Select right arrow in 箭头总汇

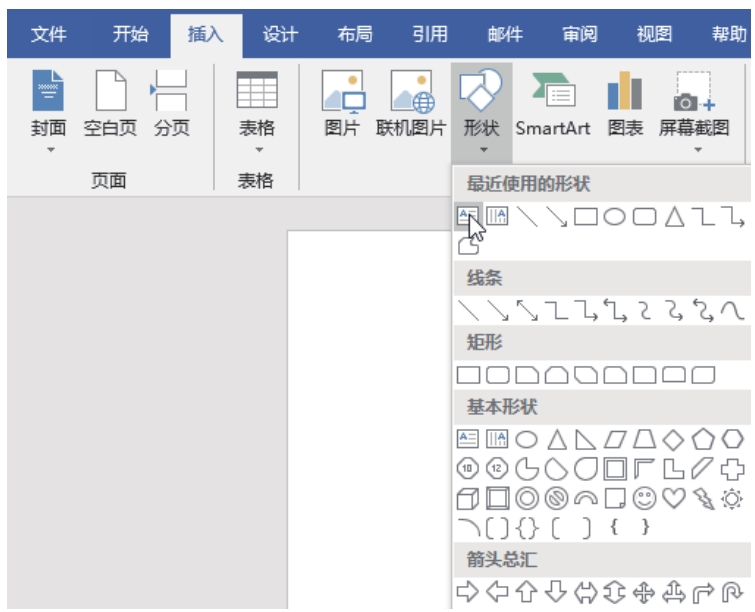point(468,592)
